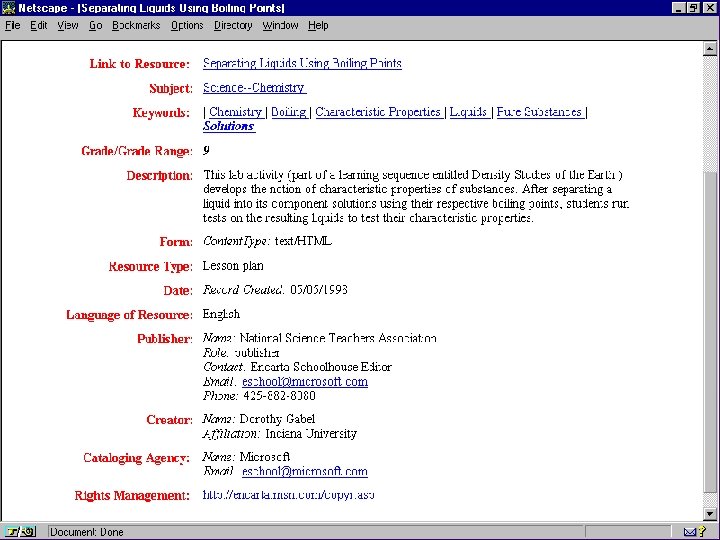Open the Options menu
The height and width of the screenshot is (540, 720).
coord(187,25)
